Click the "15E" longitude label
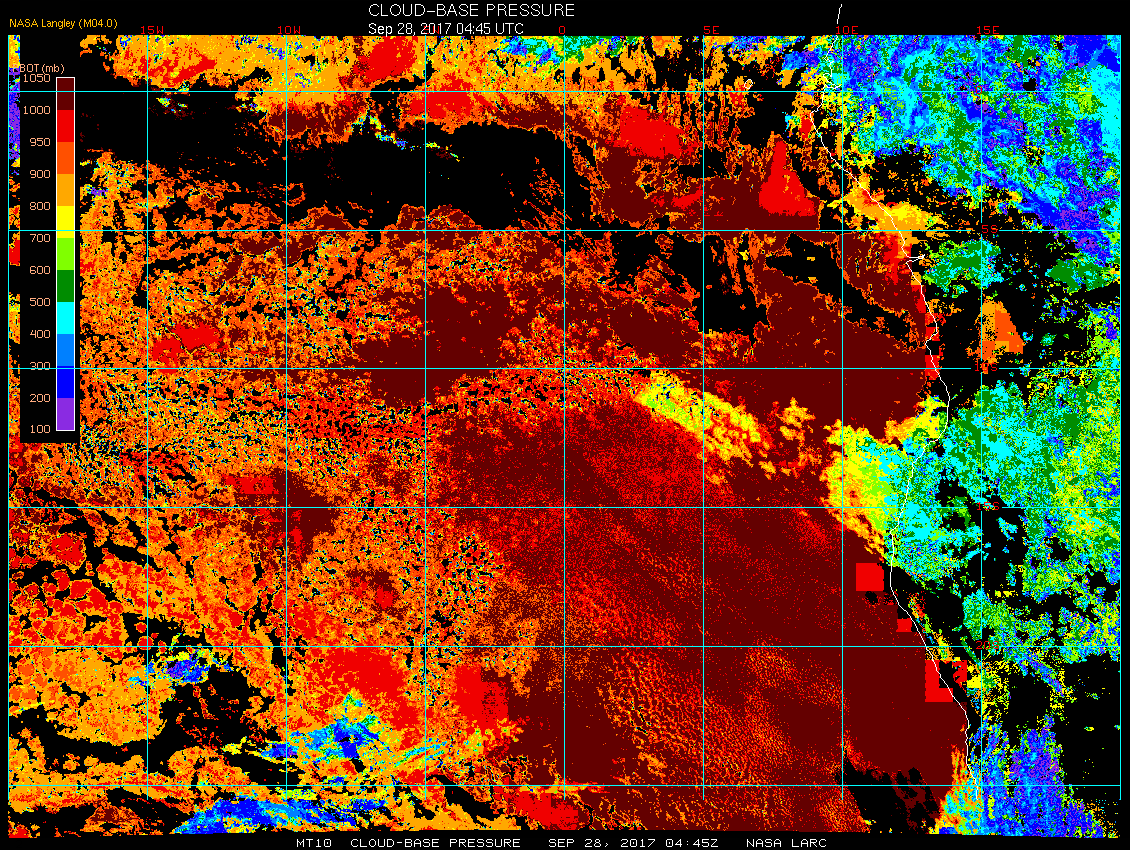The height and width of the screenshot is (850, 1130). tap(987, 30)
